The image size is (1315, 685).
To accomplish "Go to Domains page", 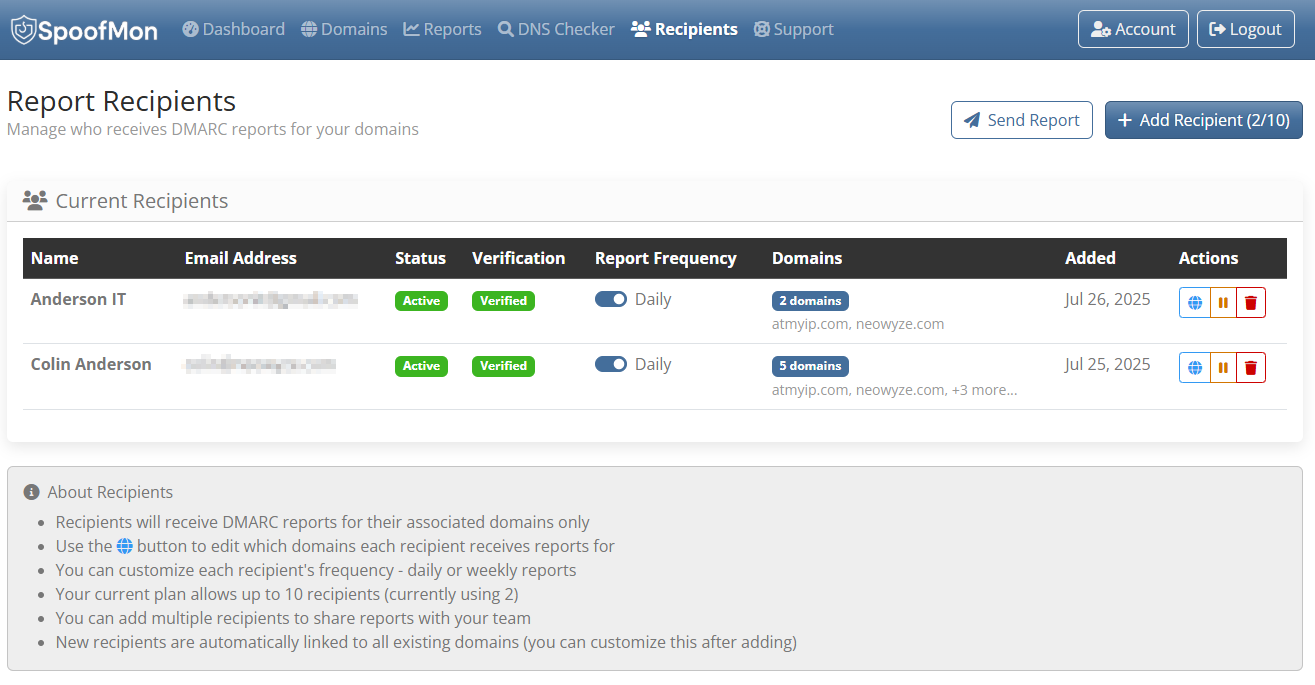I will click(x=344, y=29).
